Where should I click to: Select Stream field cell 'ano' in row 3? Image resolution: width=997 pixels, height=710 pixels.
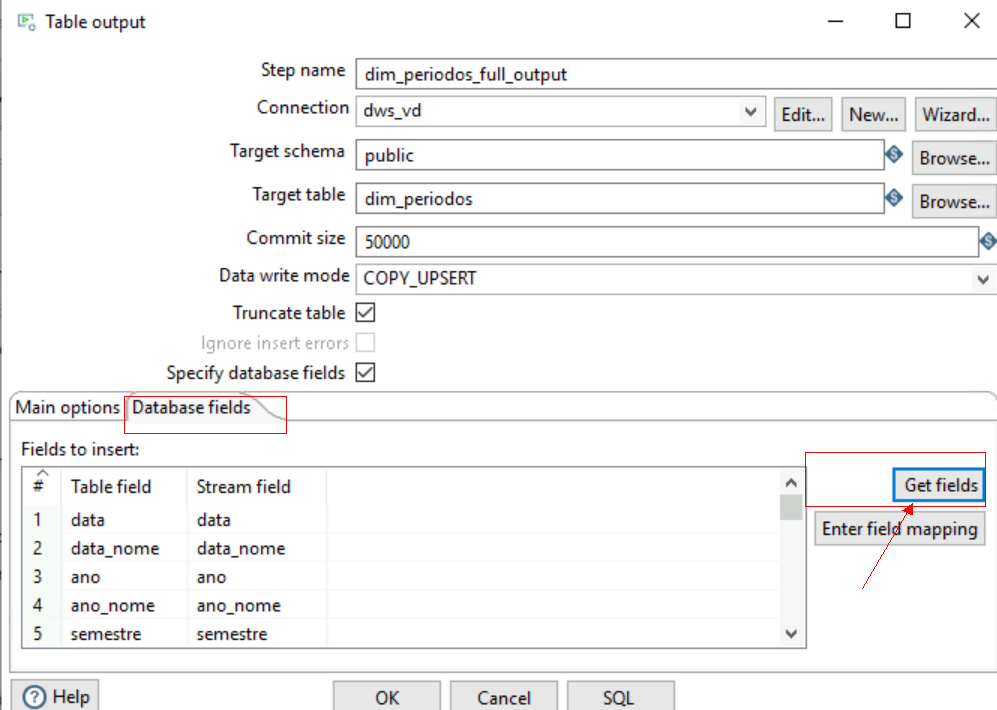pos(257,577)
